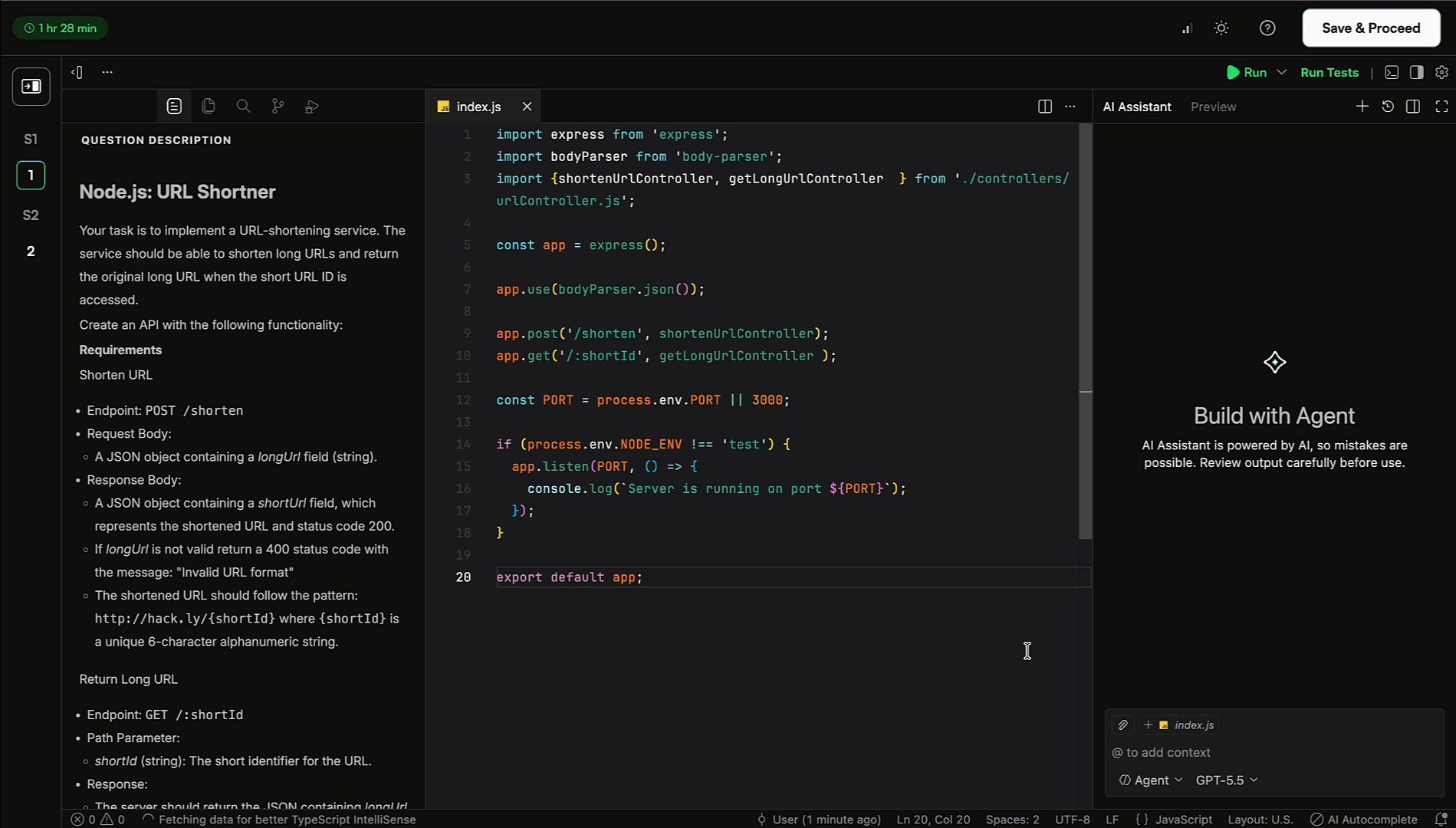Click the signal bars icon in top bar
1456x828 pixels.
1187,28
